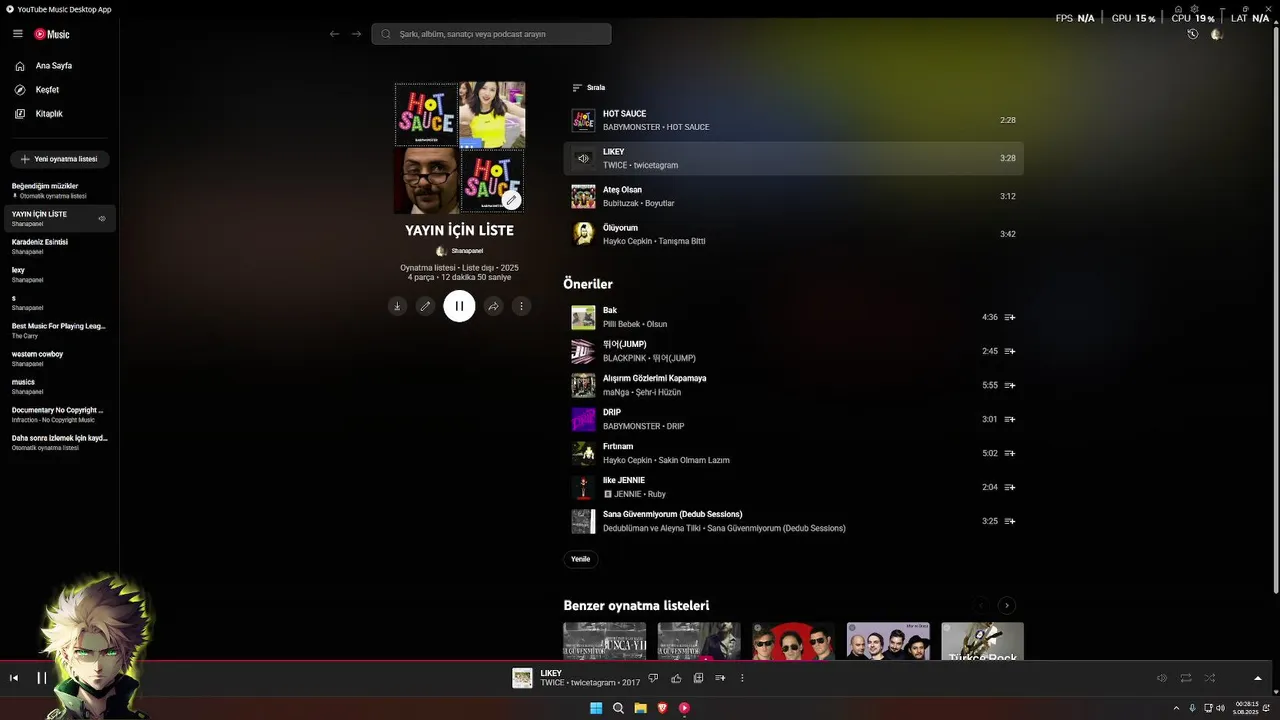Open the hamburger guide menu
This screenshot has width=1280, height=720.
coord(18,34)
